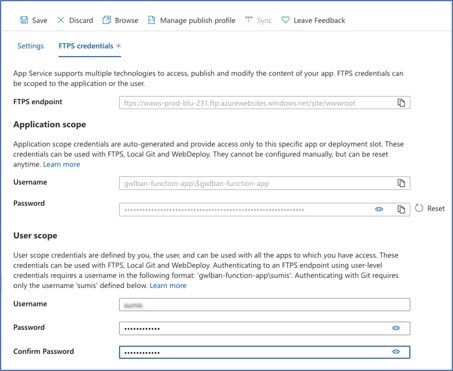Screen dimensions: 453x371
Task: Open Learn more link under Application scope
Action: click(x=62, y=164)
